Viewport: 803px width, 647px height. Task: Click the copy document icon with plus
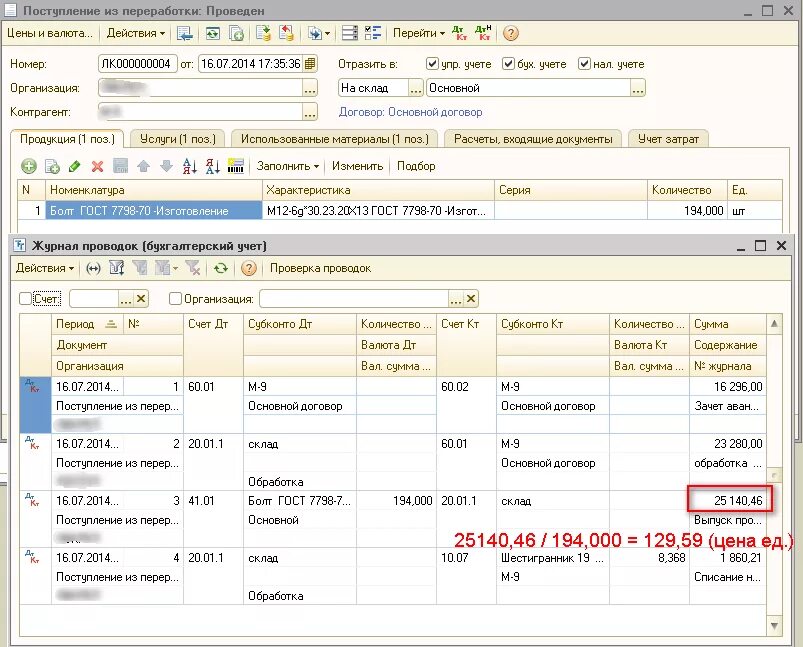click(x=236, y=33)
